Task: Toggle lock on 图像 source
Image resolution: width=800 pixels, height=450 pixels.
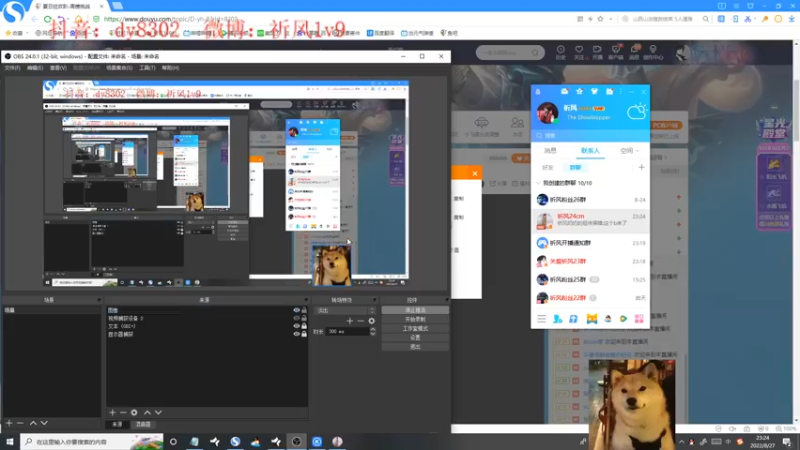Action: click(x=304, y=310)
